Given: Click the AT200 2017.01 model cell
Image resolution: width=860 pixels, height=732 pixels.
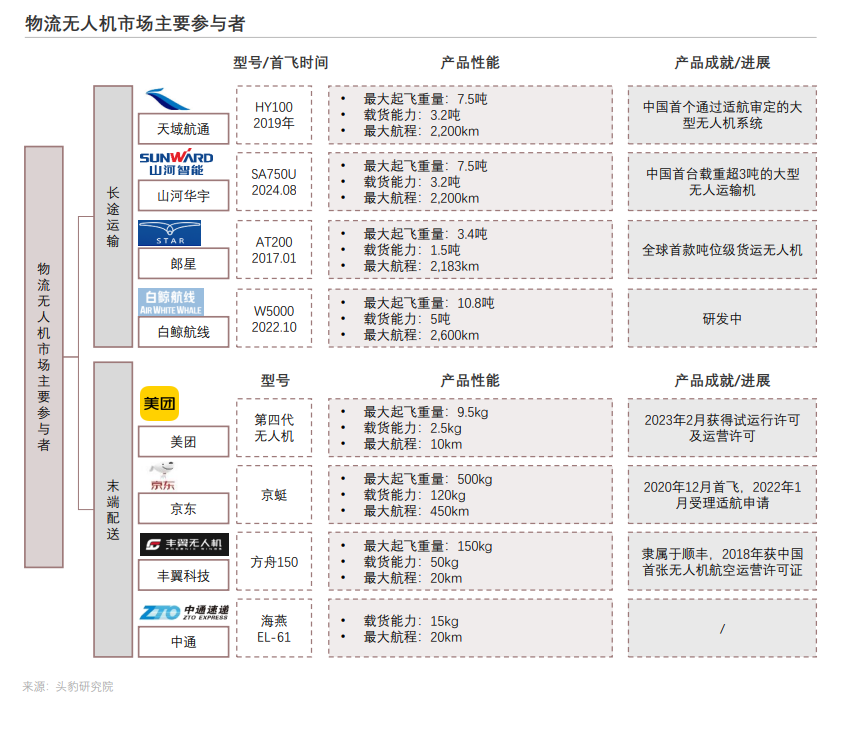Looking at the screenshot, I should coord(274,250).
